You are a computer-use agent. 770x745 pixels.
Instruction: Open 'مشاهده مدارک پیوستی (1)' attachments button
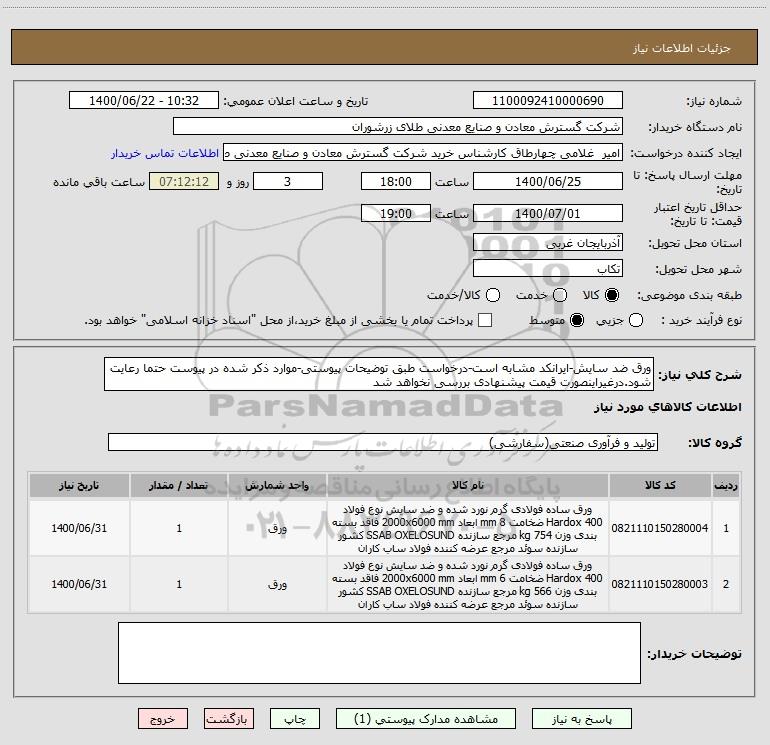pyautogui.click(x=426, y=719)
